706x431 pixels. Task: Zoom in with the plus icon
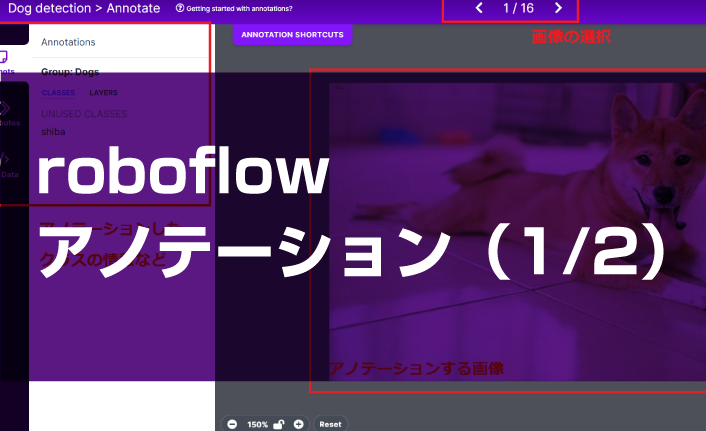click(299, 424)
